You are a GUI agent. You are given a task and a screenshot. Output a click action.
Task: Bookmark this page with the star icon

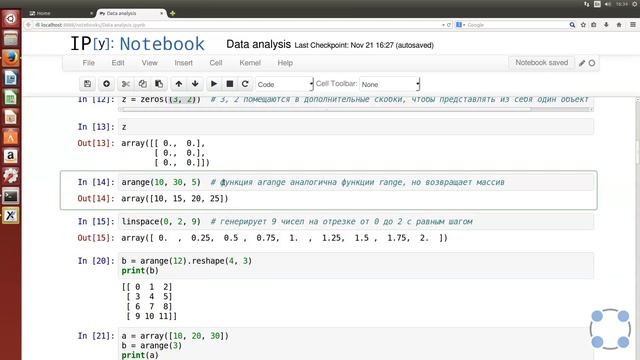[x=583, y=25]
